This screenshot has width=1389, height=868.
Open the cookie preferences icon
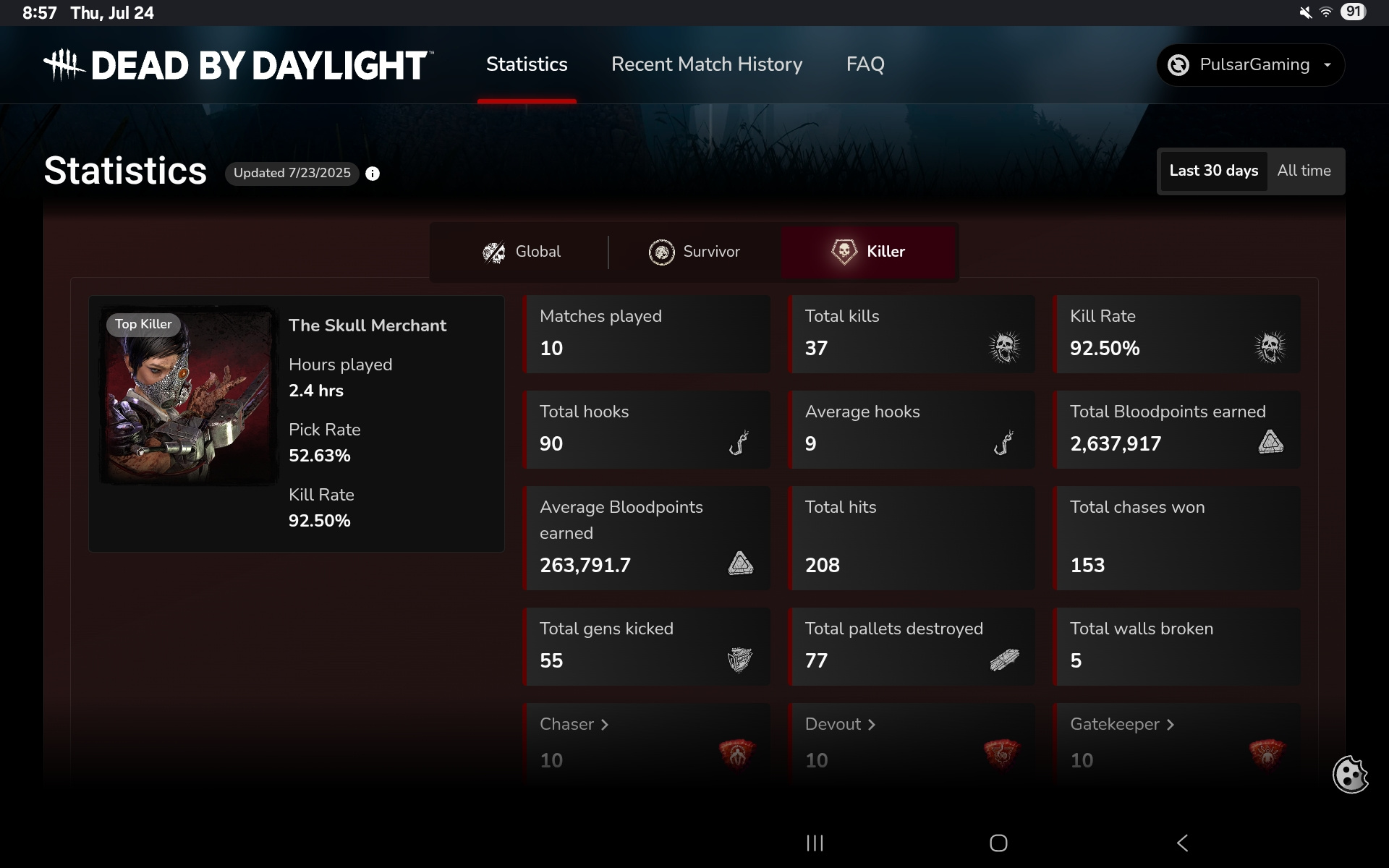coord(1350,775)
